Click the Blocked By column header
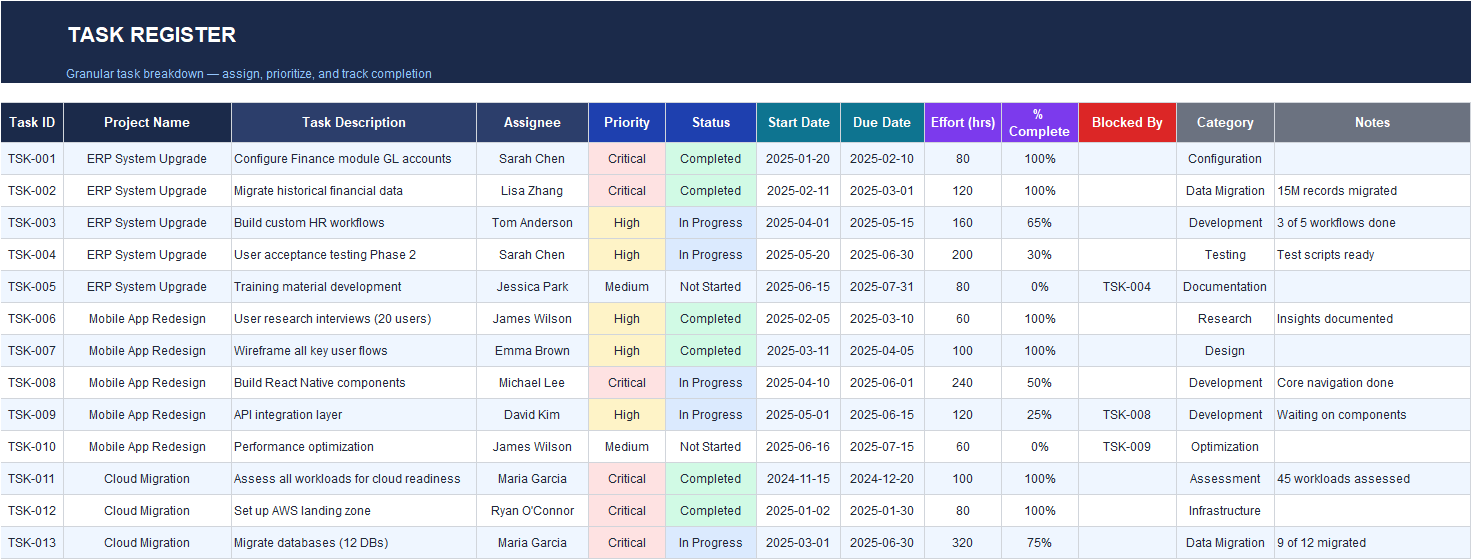Screen dimensions: 1471x559 pyautogui.click(x=1127, y=122)
